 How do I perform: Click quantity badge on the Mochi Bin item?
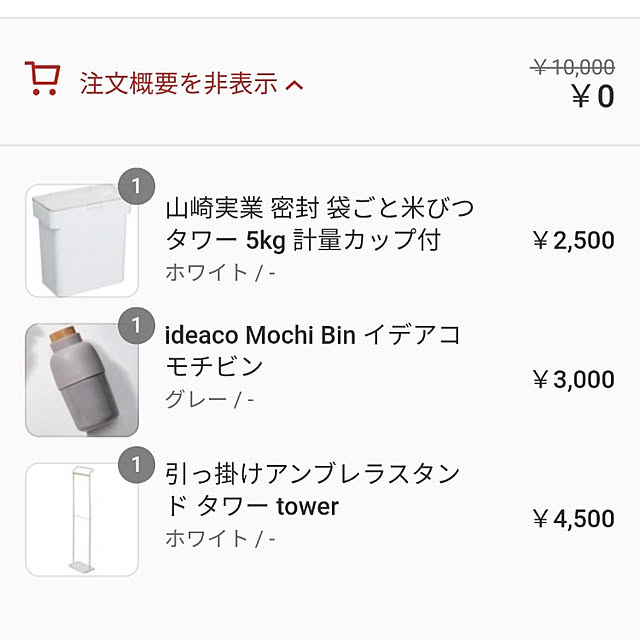point(136,325)
